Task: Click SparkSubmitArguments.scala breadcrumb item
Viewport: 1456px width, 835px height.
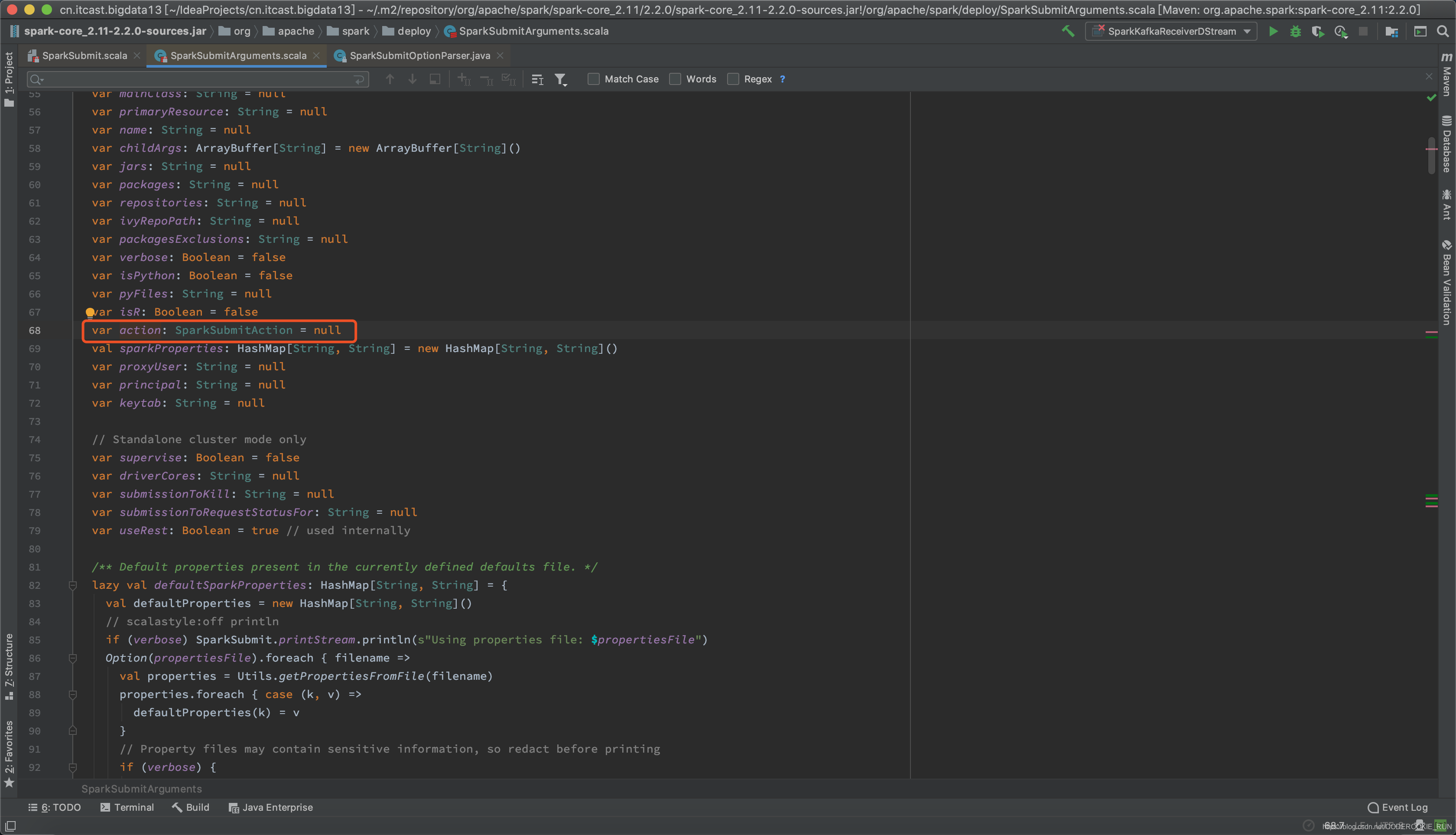Action: click(527, 31)
